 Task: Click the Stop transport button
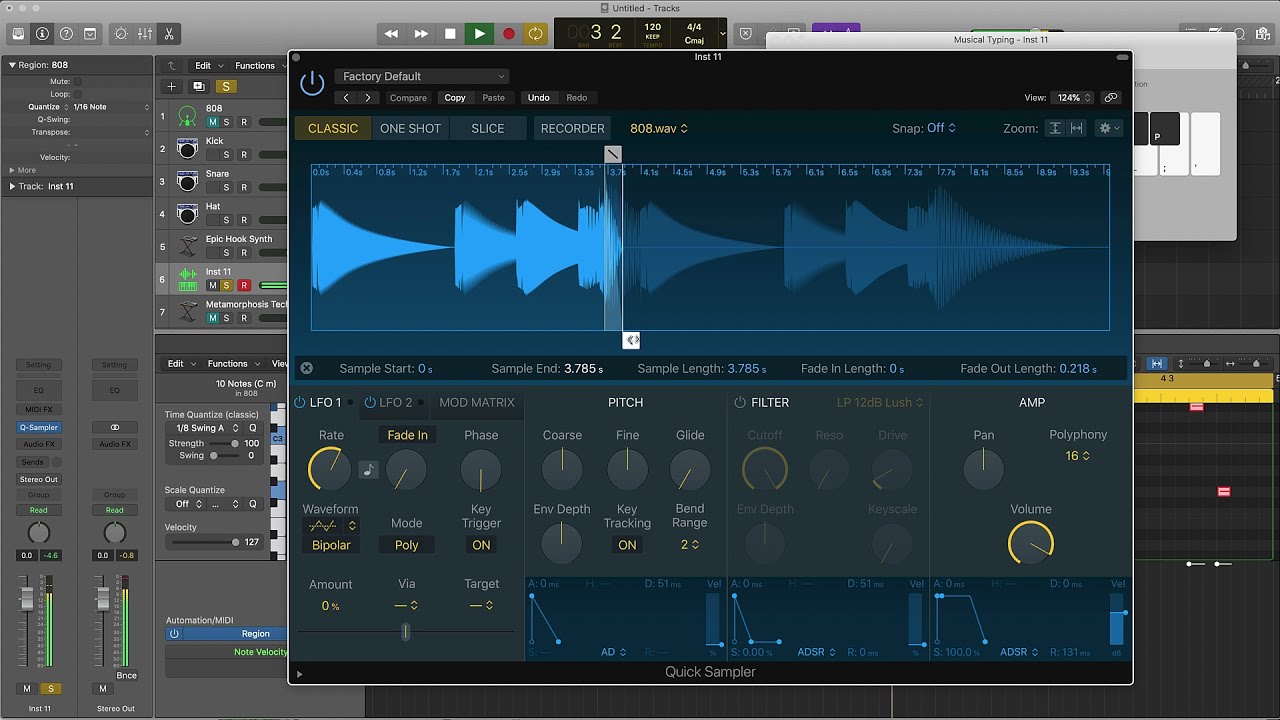click(450, 34)
